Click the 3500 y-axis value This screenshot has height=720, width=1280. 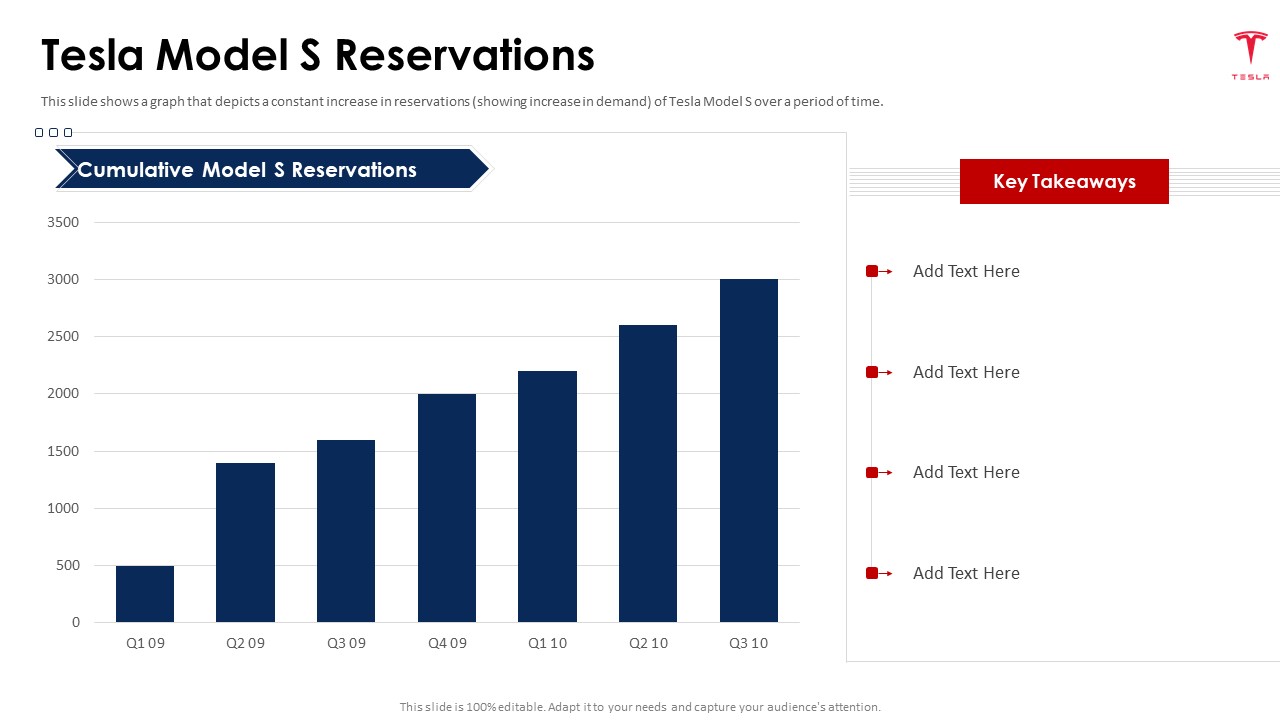pyautogui.click(x=63, y=222)
